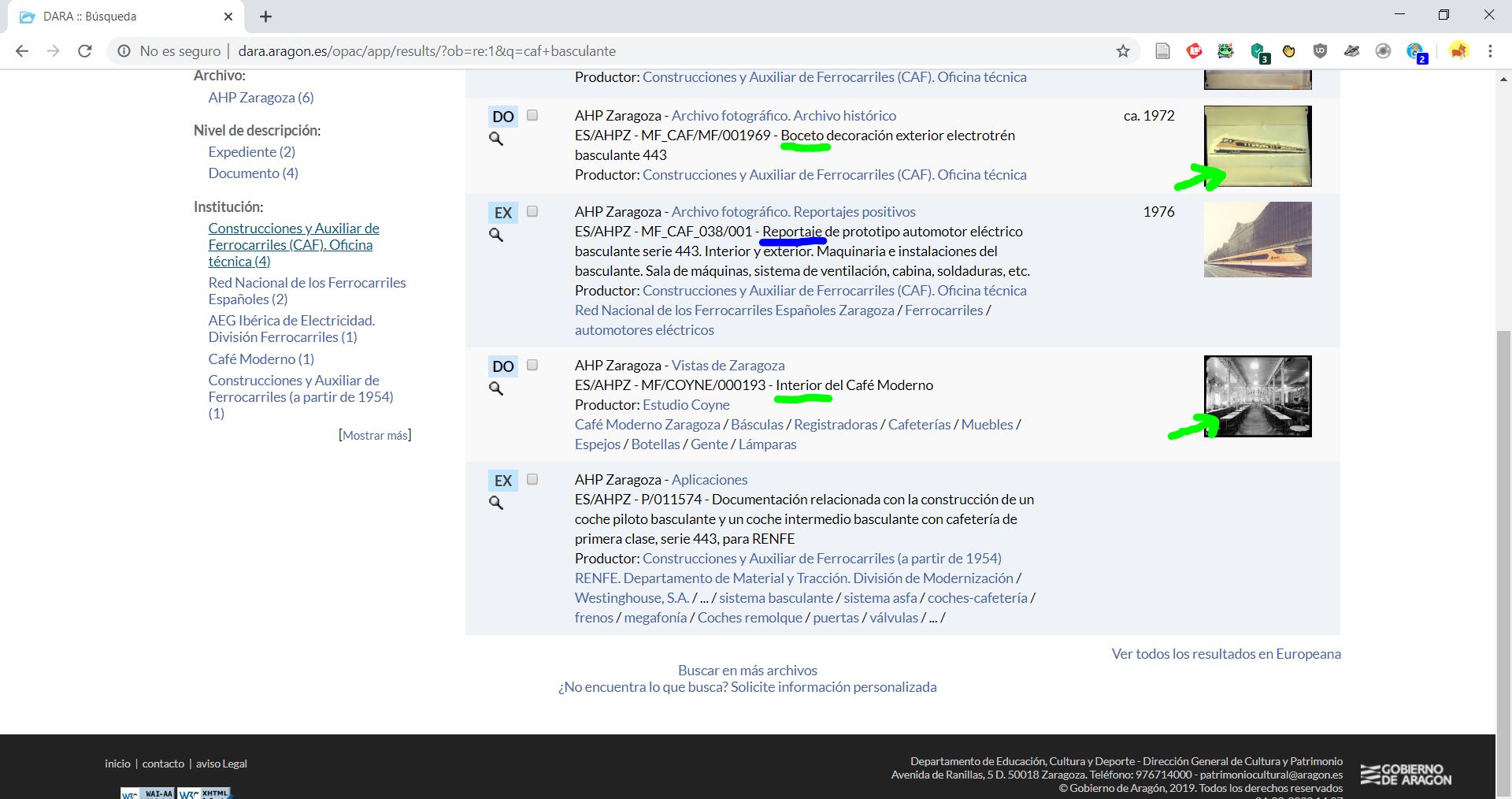1512x799 pixels.
Task: Open the electrotrén basculante 443 sketch thumbnail
Action: point(1258,146)
